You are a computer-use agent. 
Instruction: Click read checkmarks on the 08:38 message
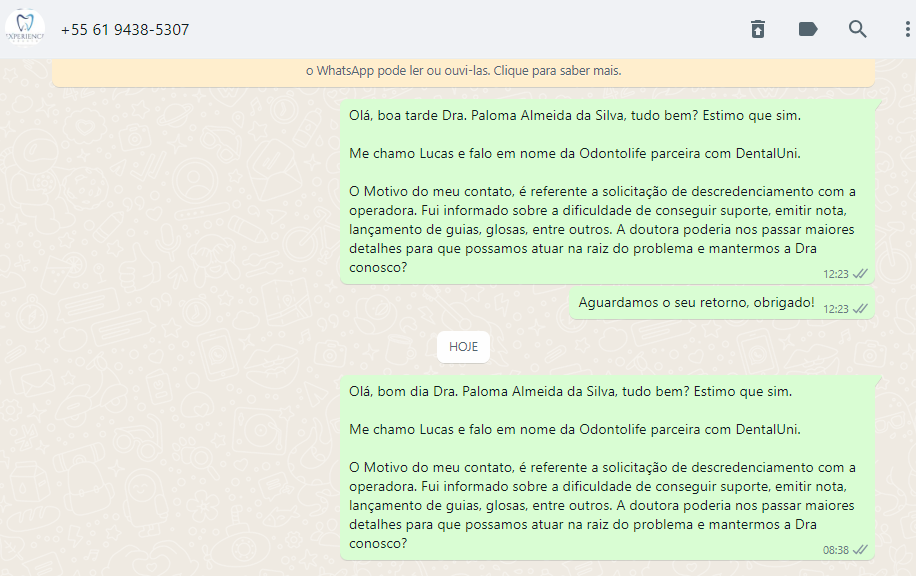click(861, 550)
